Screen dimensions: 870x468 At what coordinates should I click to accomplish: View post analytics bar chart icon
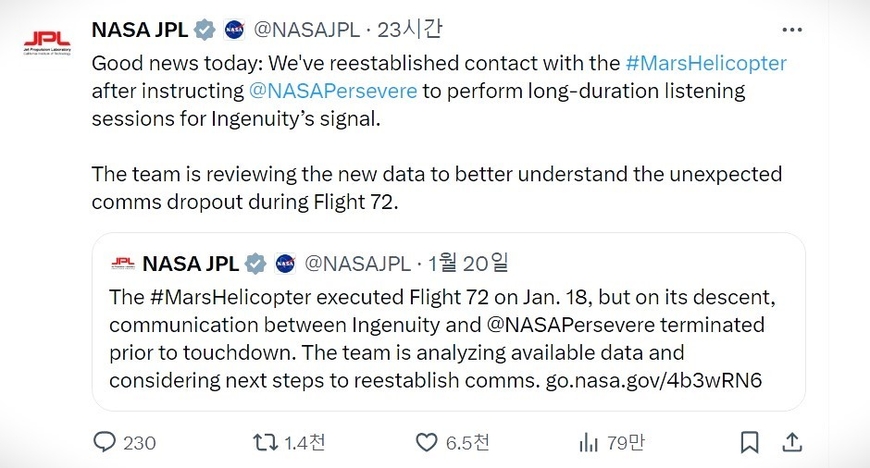tap(588, 442)
